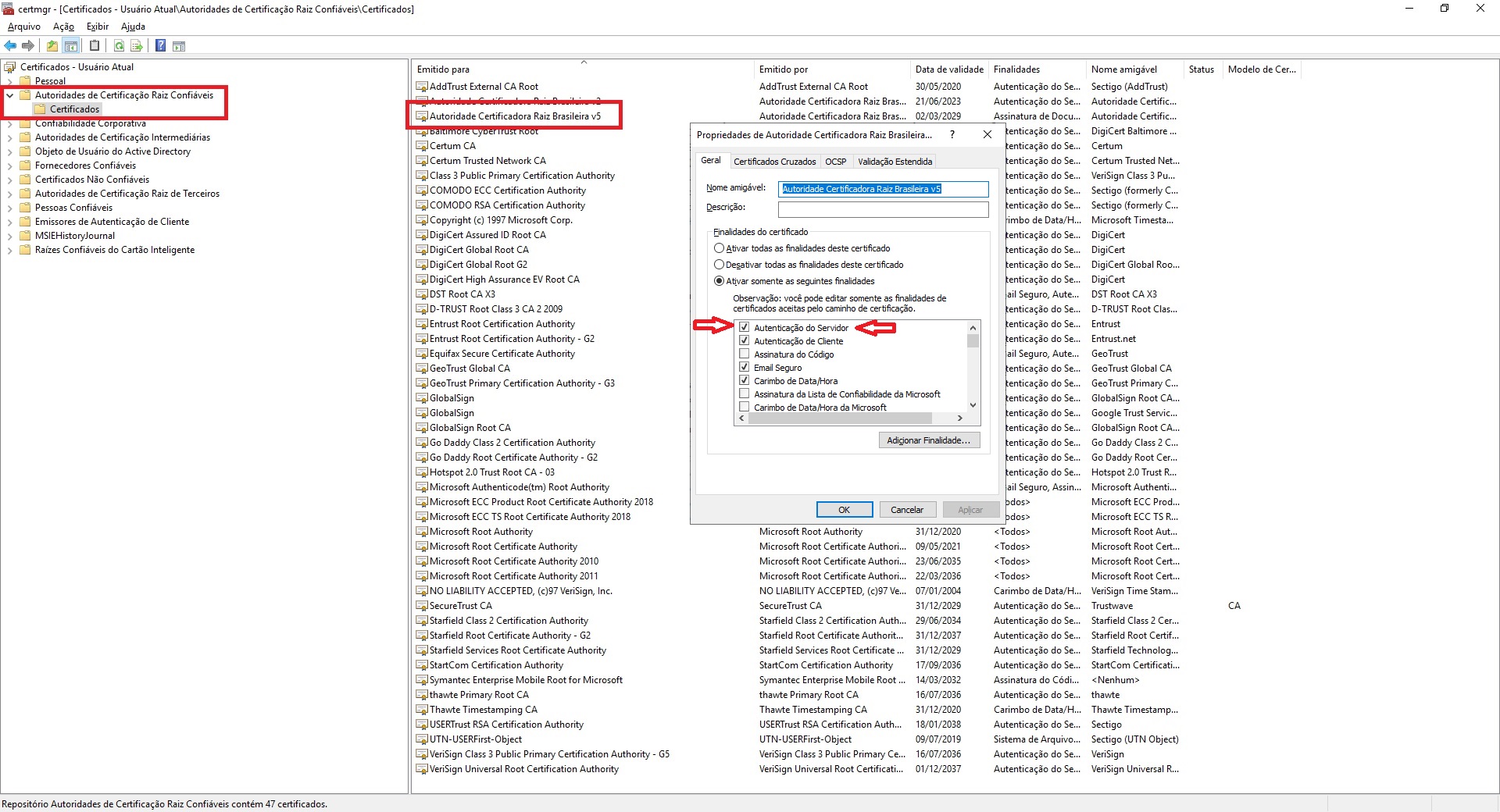Click the certmgr app icon in title bar
Viewport: 1500px width, 812px height.
pyautogui.click(x=9, y=9)
